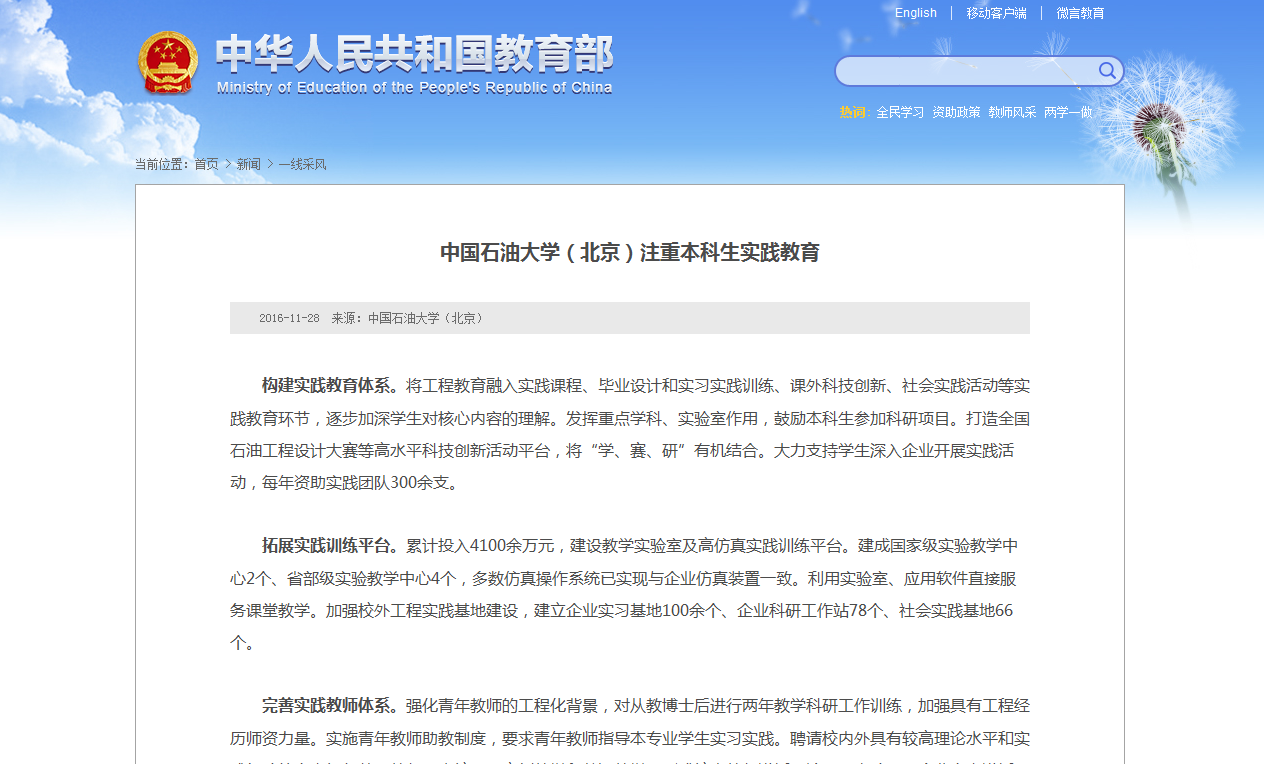Open the English version of the site
Viewport: 1264px width, 764px height.
pos(915,12)
